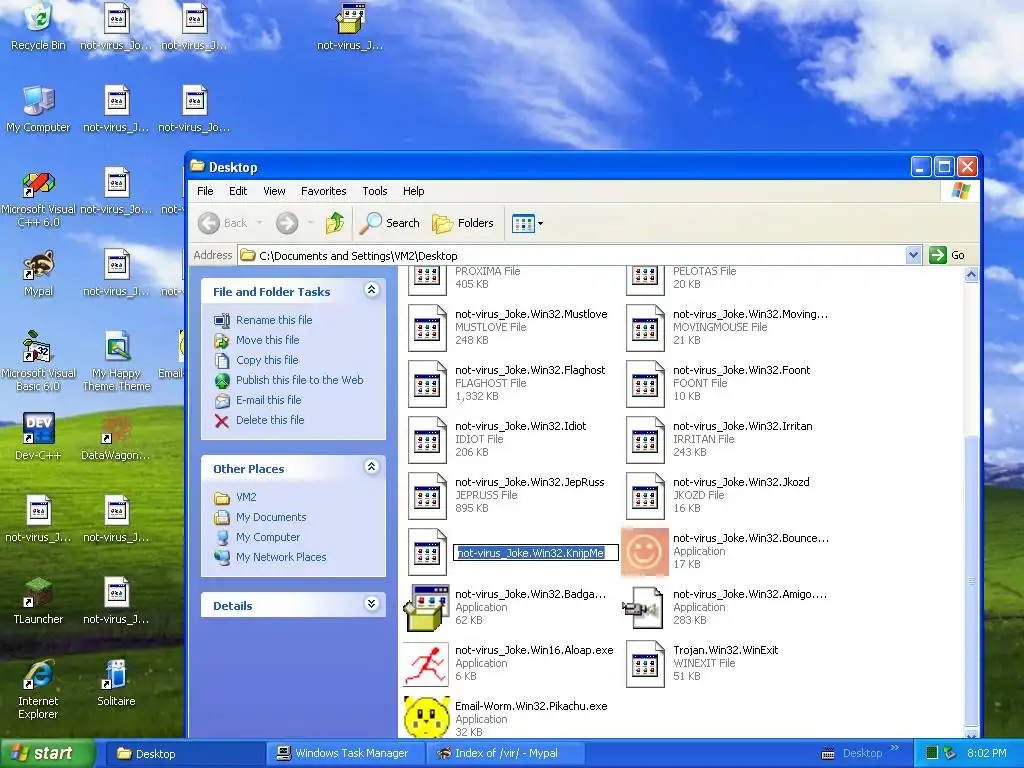Click Publish this file to the Web
The height and width of the screenshot is (768, 1024).
tap(299, 380)
